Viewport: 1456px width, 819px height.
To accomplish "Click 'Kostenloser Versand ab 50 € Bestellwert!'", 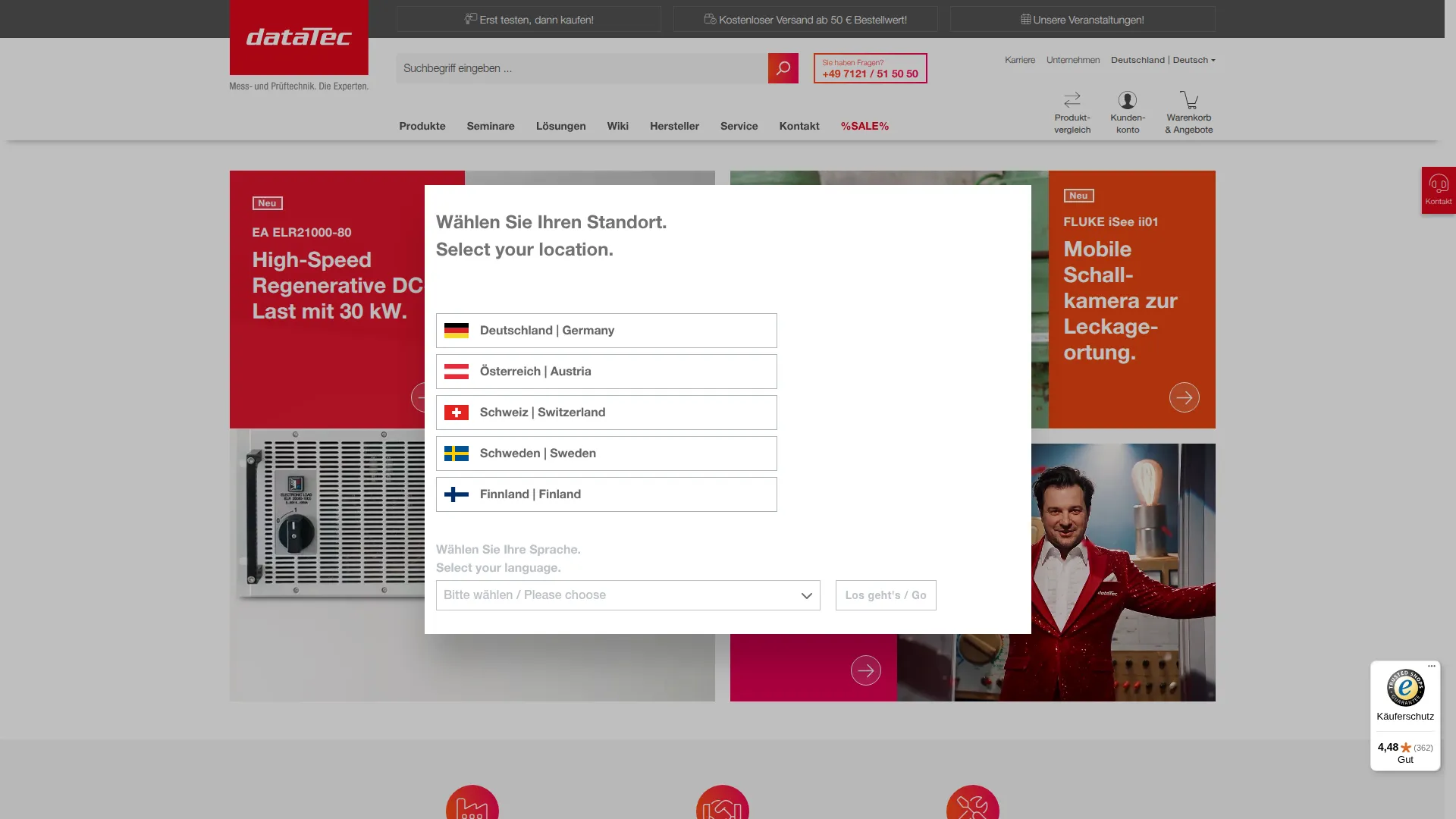I will coord(805,19).
